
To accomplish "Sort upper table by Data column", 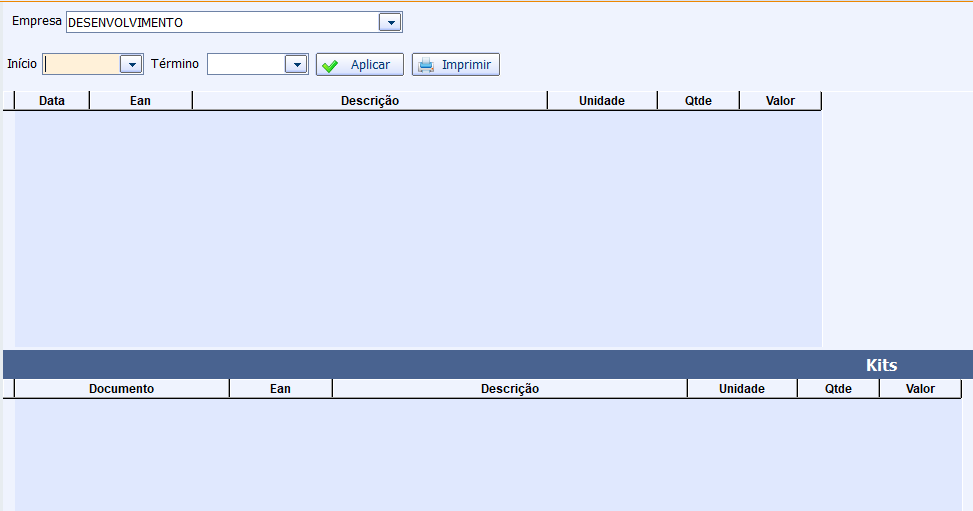I will click(x=52, y=101).
